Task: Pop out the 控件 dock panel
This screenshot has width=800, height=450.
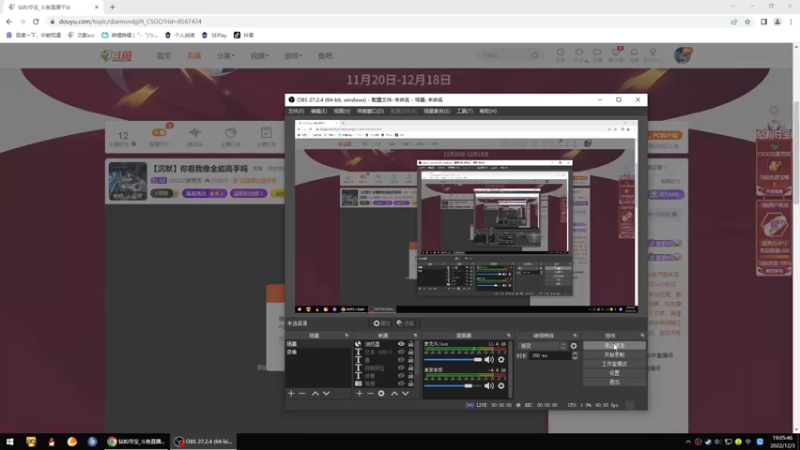Action: 642,336
